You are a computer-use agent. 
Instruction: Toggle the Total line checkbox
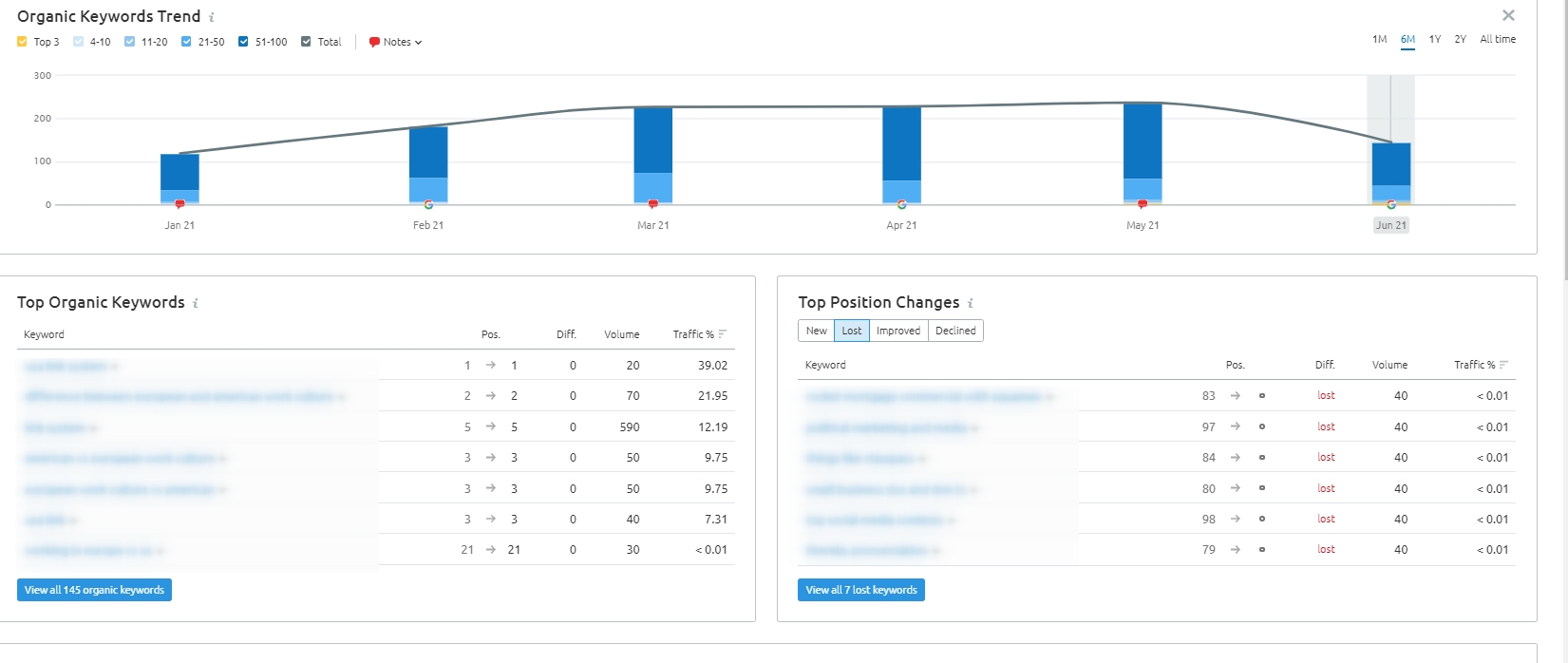[x=306, y=42]
